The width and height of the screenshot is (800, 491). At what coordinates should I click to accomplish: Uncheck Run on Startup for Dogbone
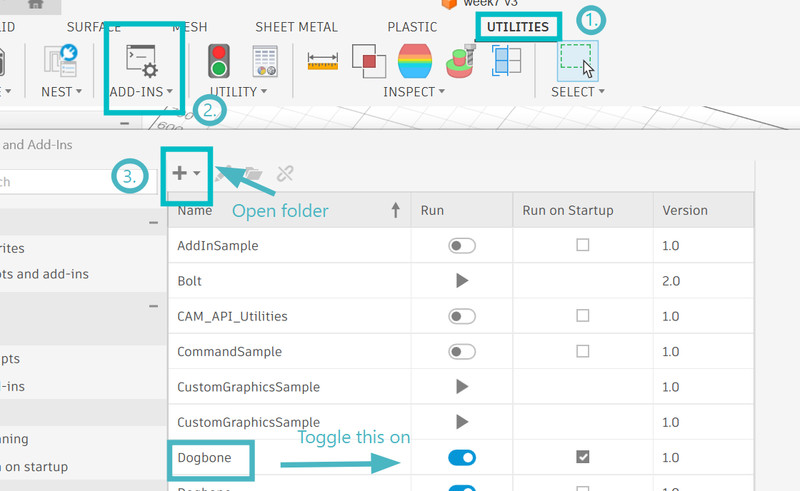583,457
